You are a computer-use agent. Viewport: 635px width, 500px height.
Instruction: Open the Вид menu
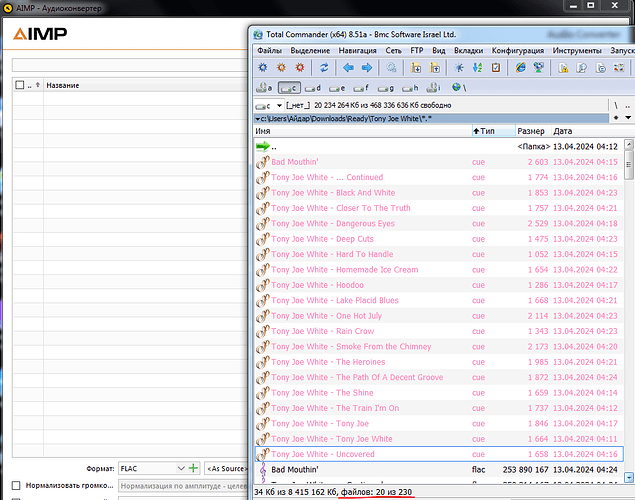coord(439,51)
